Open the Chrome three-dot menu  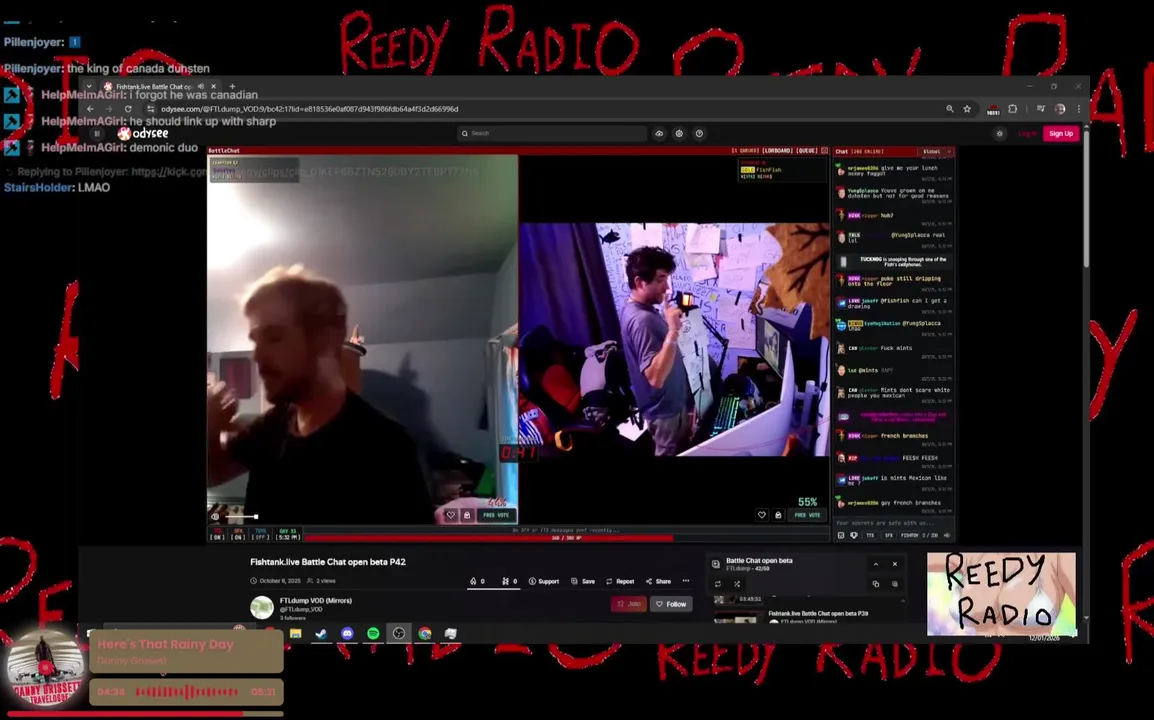(x=1079, y=109)
